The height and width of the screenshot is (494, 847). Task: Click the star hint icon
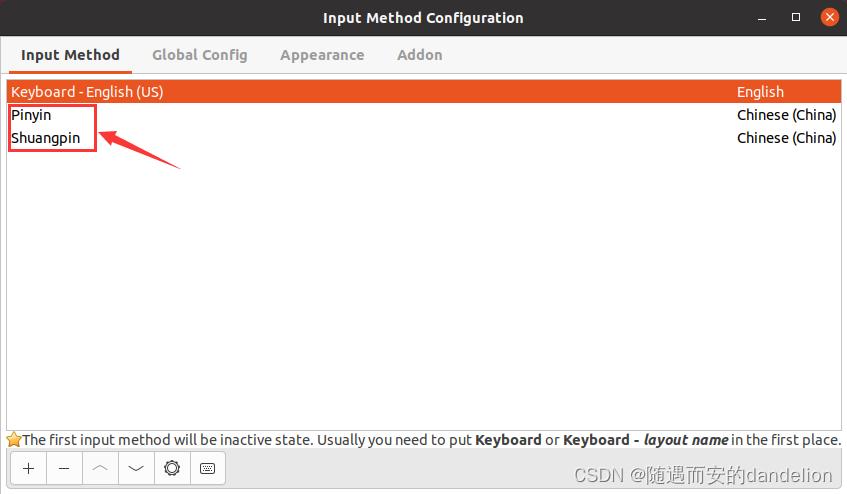[14, 440]
